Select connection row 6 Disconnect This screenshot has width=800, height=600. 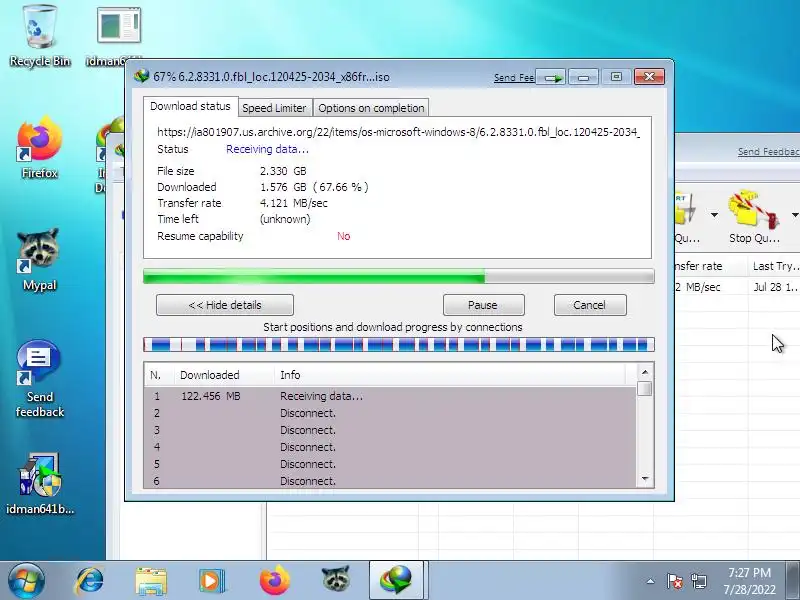click(390, 481)
